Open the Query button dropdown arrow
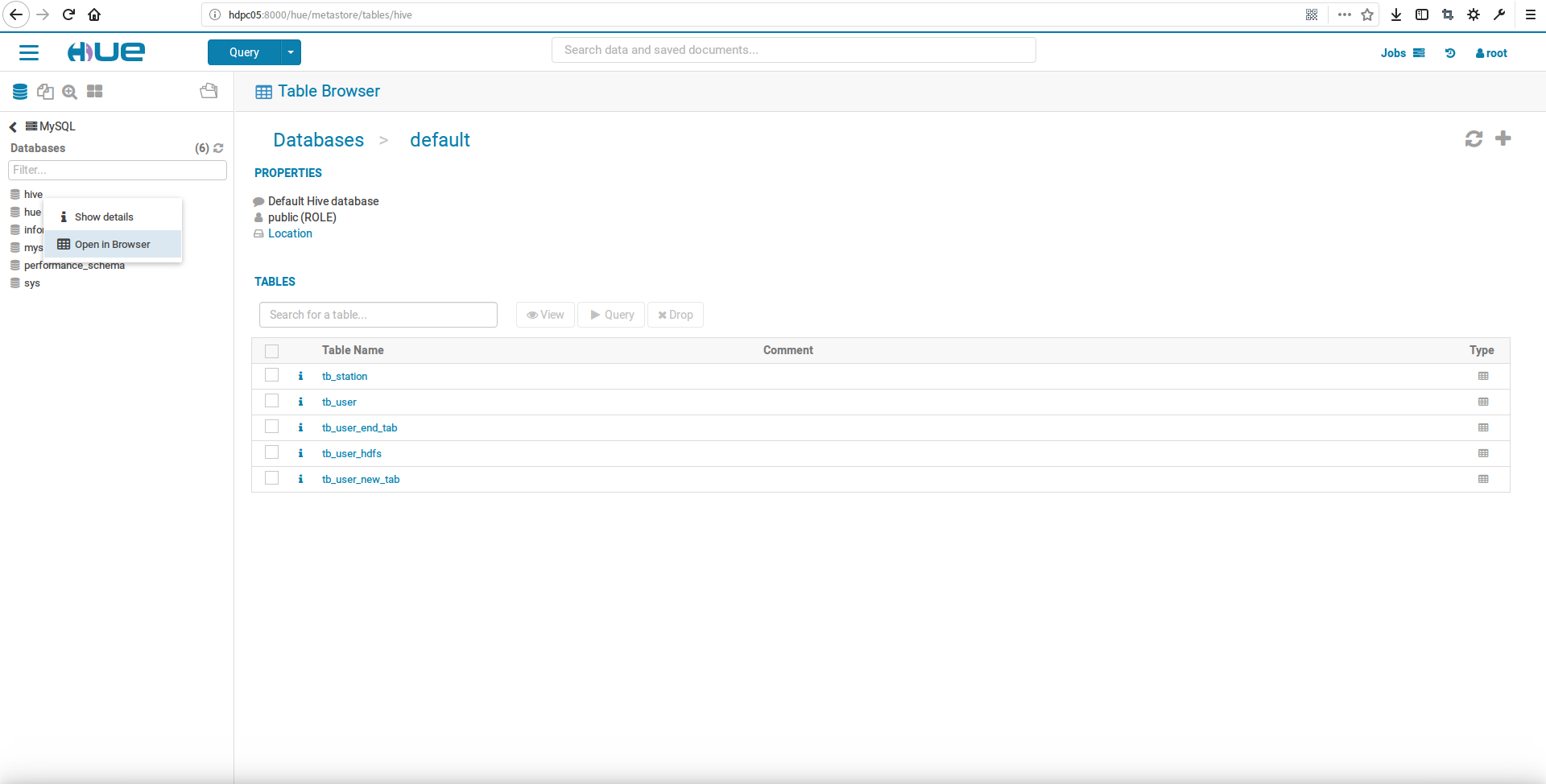 click(291, 52)
